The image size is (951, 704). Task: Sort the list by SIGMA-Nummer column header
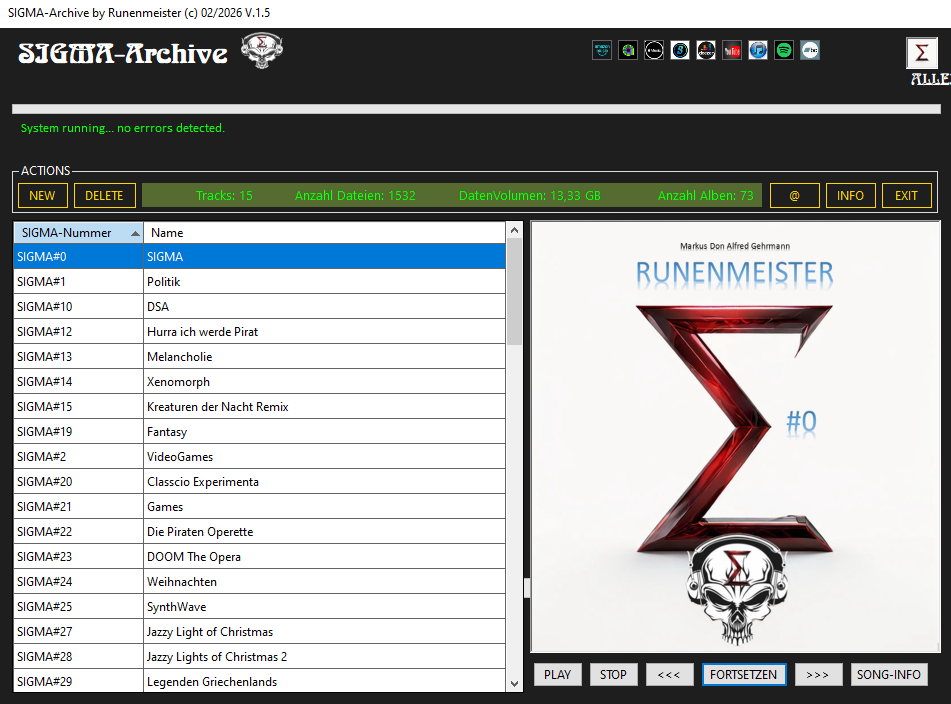pyautogui.click(x=78, y=233)
